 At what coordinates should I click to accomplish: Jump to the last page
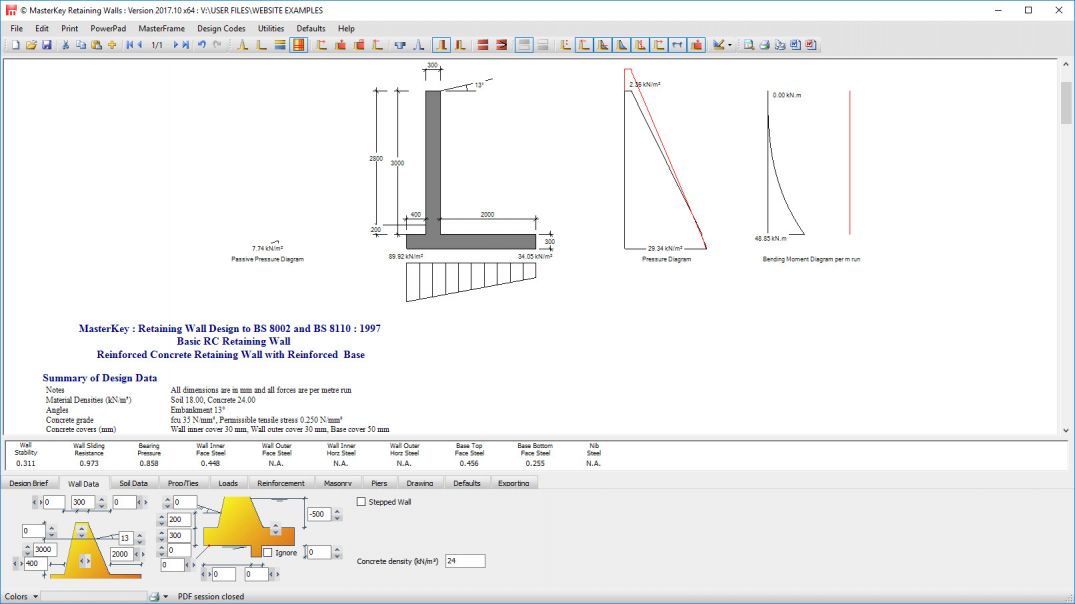[x=186, y=45]
